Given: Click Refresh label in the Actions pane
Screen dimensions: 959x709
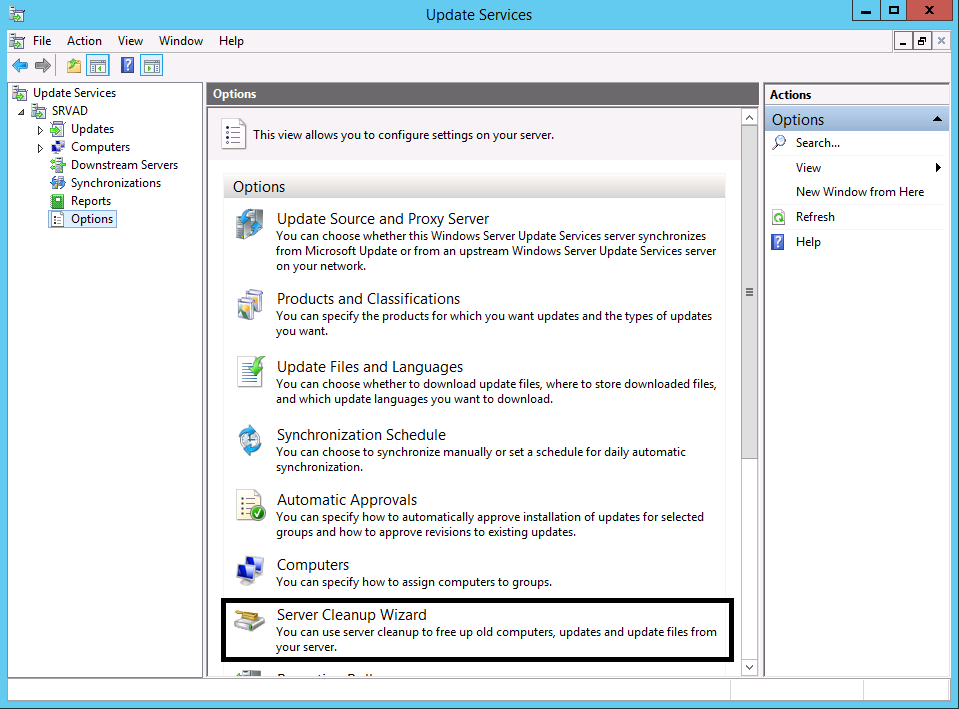Looking at the screenshot, I should point(815,217).
